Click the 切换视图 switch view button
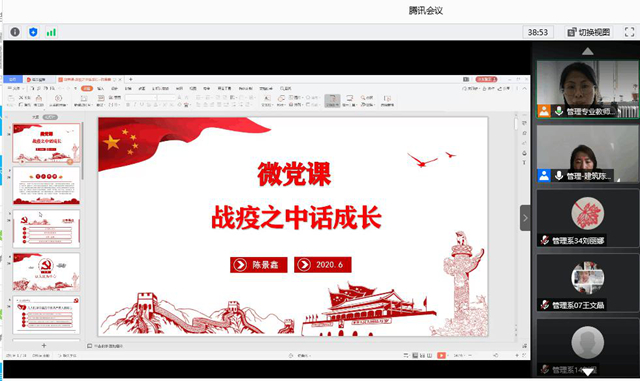 click(x=588, y=32)
